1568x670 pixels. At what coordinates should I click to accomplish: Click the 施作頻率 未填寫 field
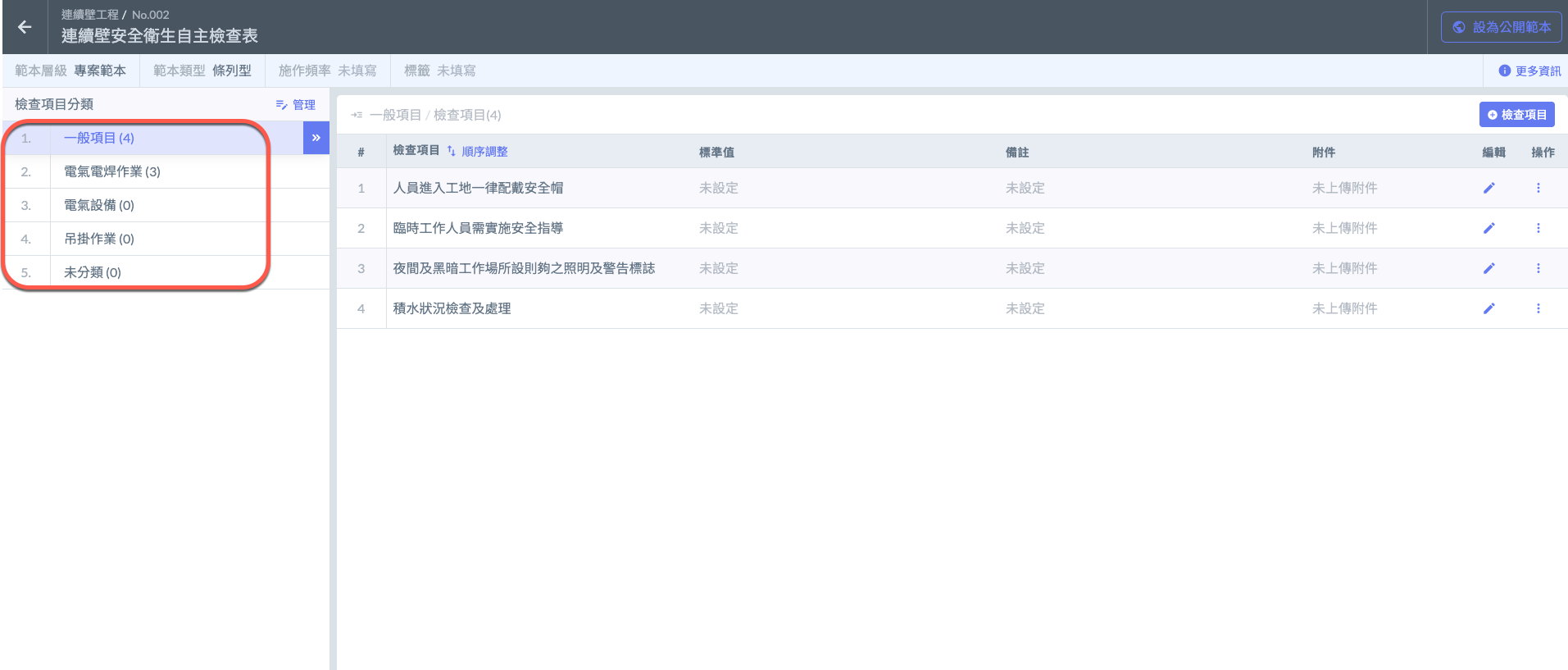[327, 71]
